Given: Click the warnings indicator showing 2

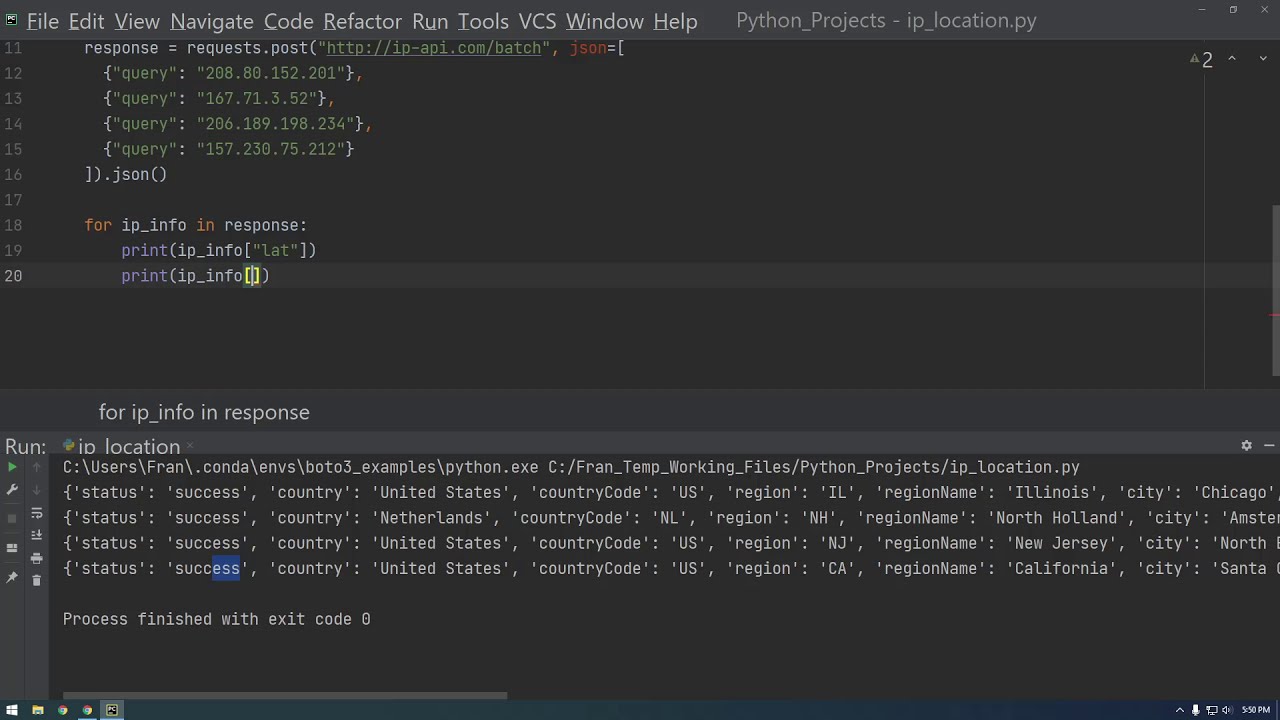Looking at the screenshot, I should [x=1201, y=60].
